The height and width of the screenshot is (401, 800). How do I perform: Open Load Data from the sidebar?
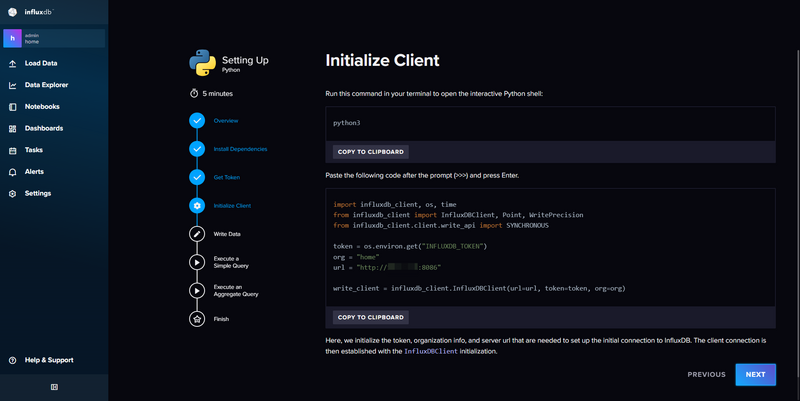41,63
